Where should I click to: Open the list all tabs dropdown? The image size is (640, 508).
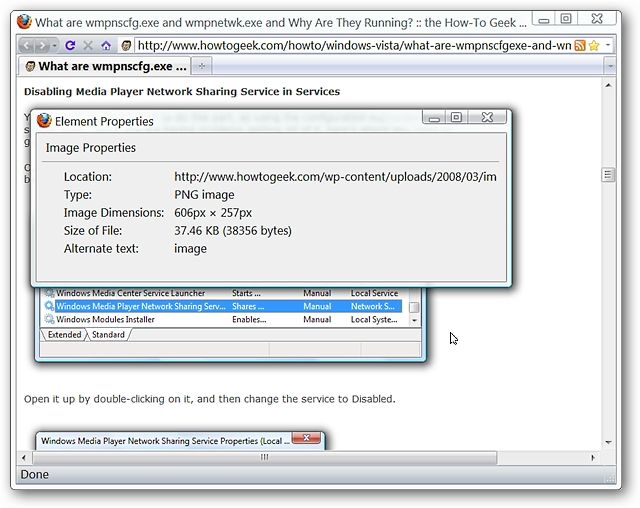(610, 66)
